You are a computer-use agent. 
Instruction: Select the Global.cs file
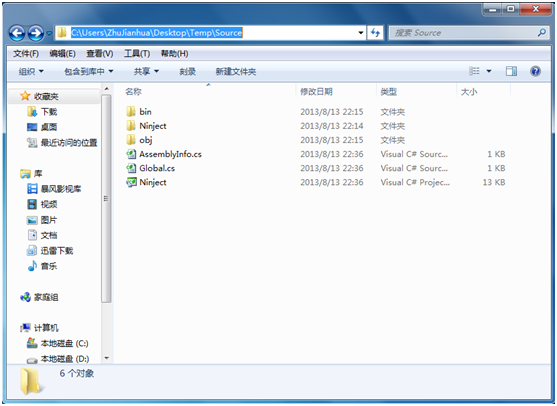coord(157,168)
